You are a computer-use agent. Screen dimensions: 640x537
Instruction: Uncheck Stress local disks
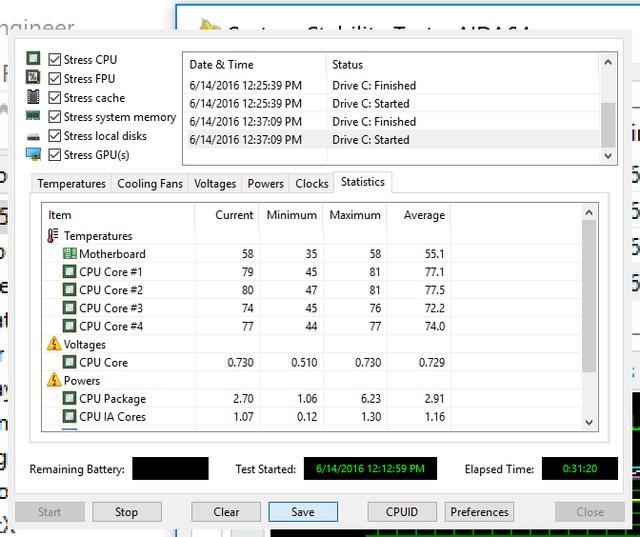(x=55, y=136)
